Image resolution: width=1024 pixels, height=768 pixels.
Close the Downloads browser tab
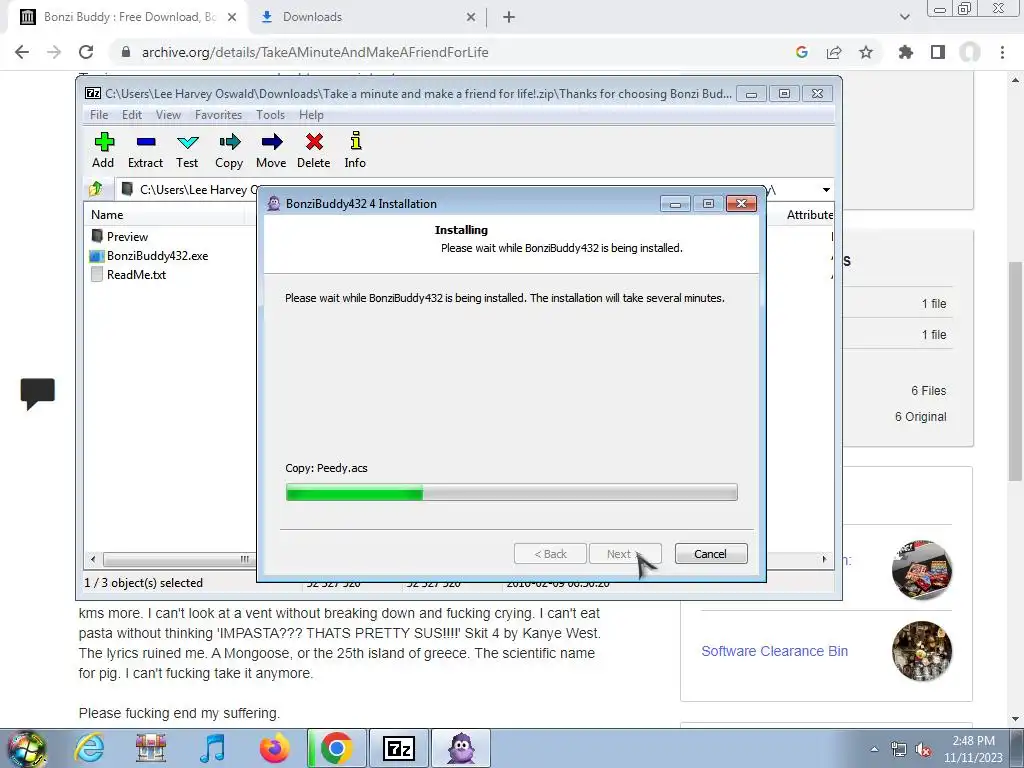(471, 17)
